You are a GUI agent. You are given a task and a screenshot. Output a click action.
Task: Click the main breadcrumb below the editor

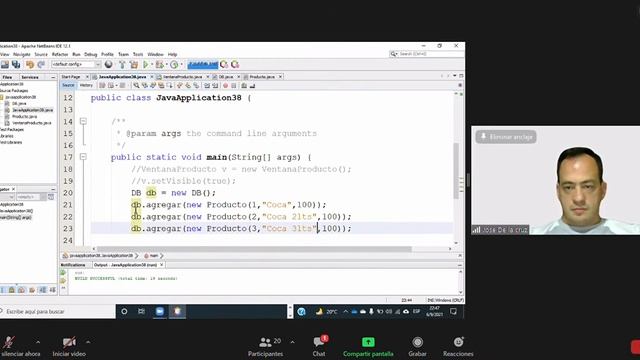pos(154,256)
